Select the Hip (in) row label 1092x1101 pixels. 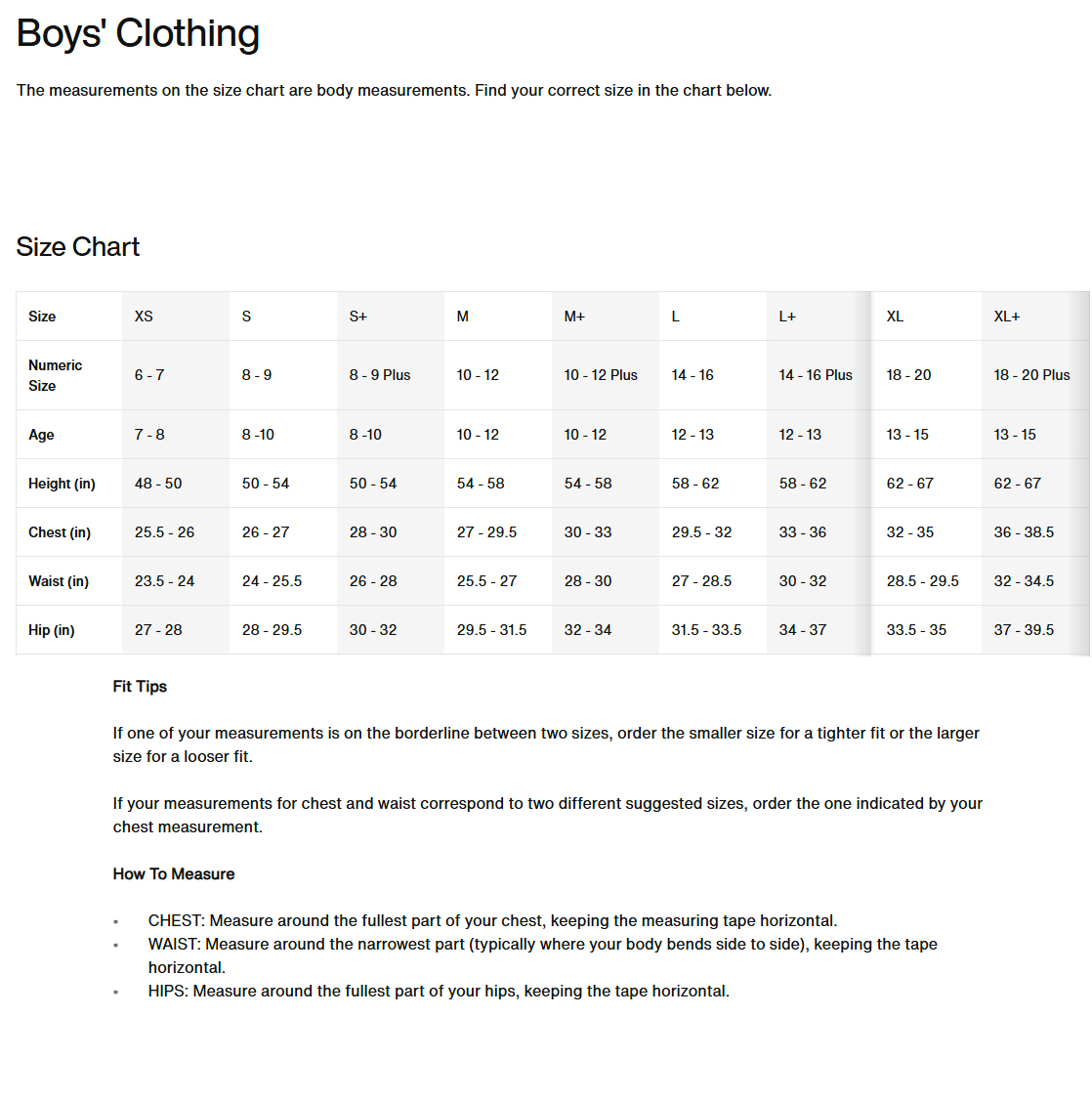(x=52, y=630)
